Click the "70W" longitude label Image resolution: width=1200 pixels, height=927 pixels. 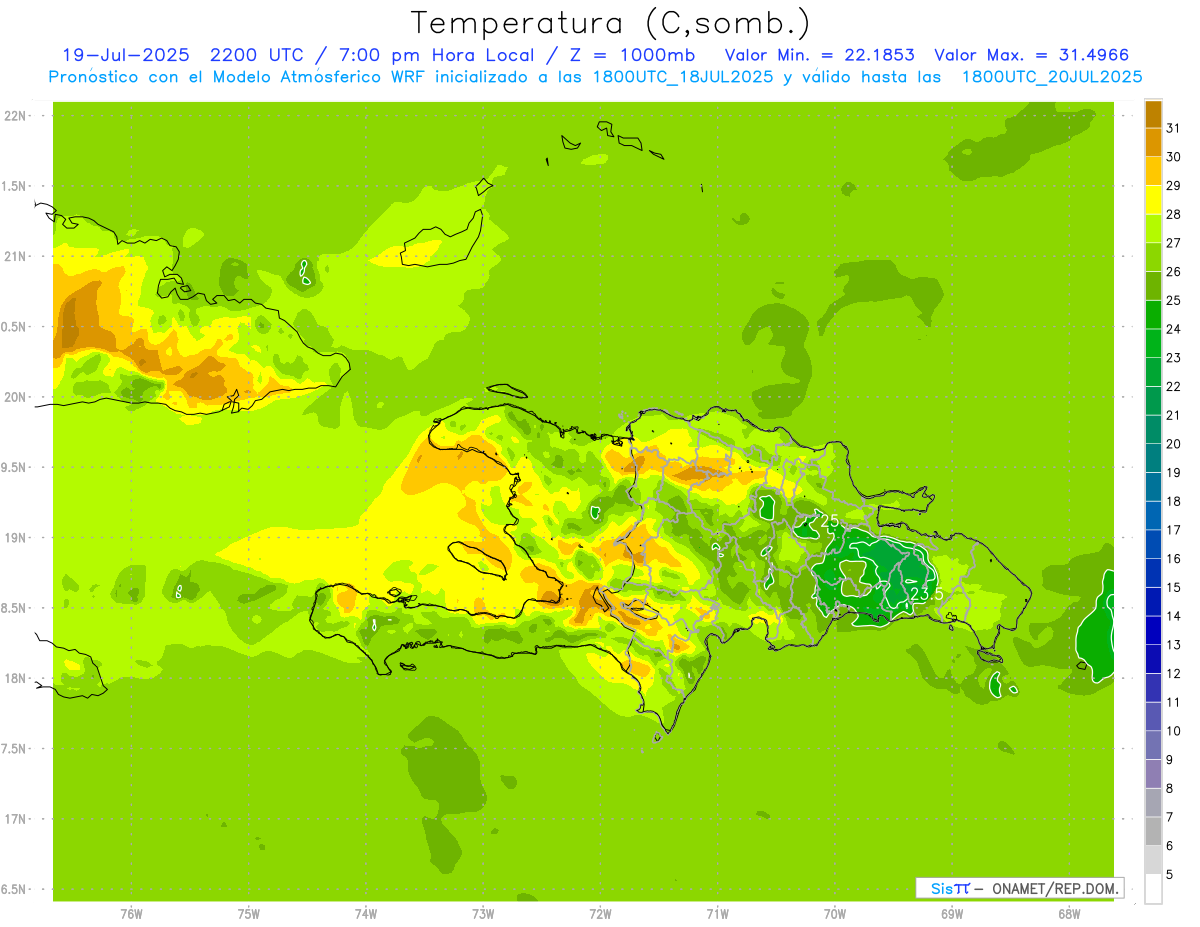pos(834,914)
